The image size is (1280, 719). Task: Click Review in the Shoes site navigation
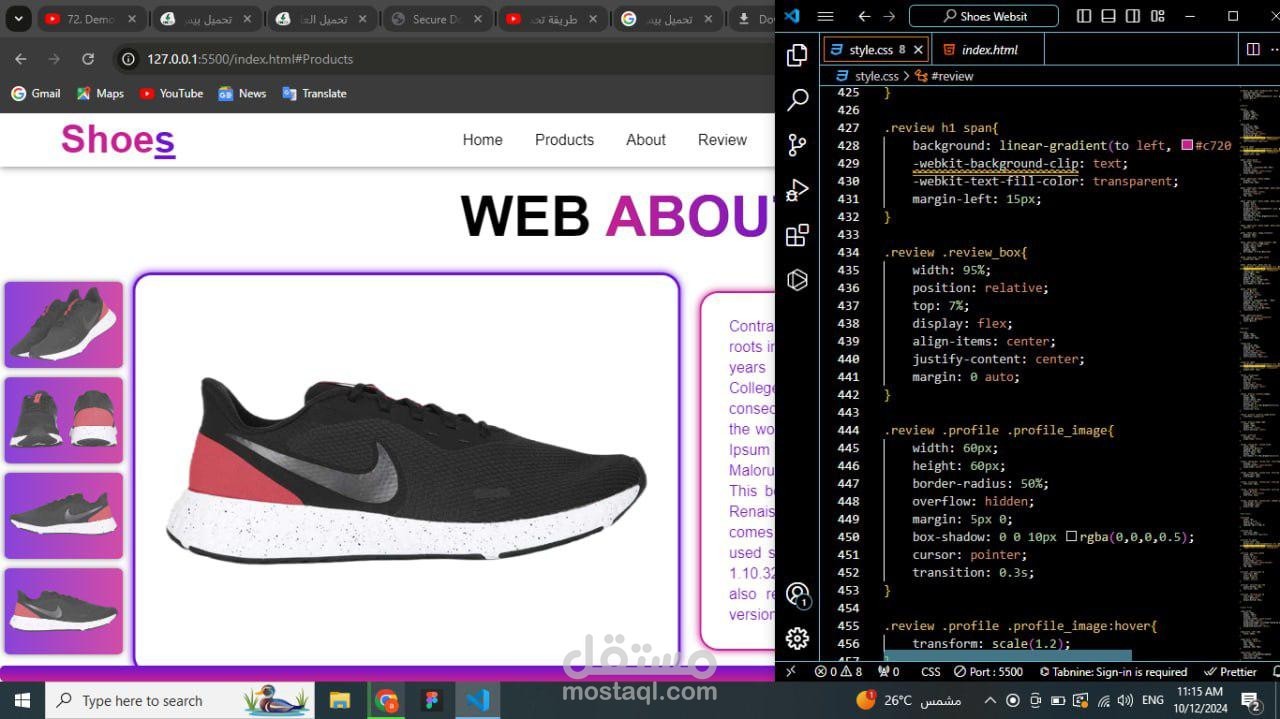point(722,140)
